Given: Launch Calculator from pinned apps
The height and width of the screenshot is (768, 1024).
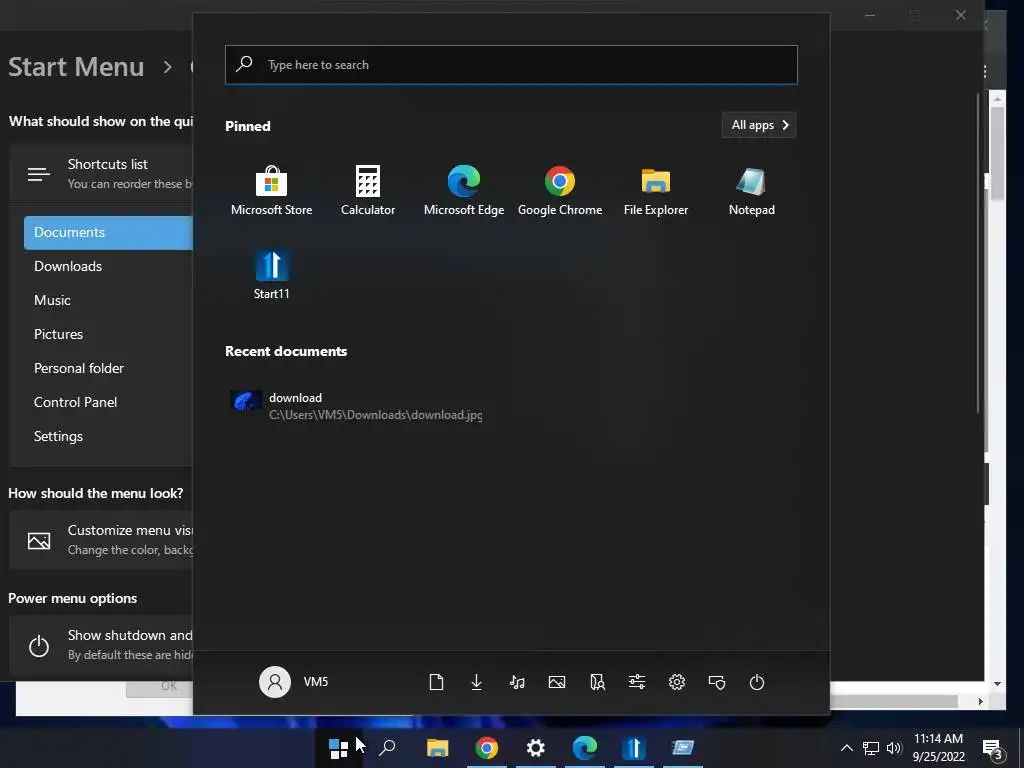Looking at the screenshot, I should (368, 190).
